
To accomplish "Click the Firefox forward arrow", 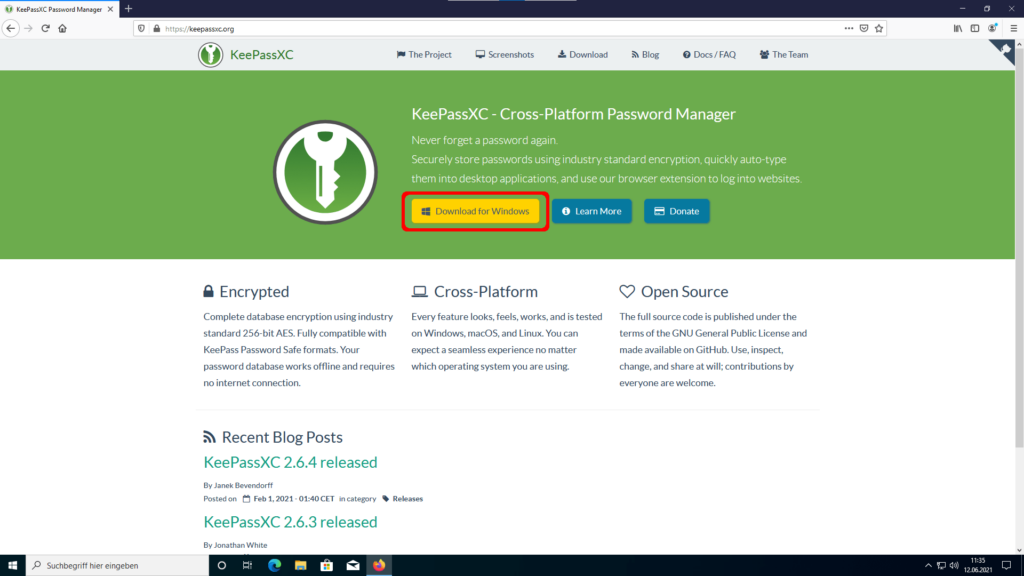I will (x=28, y=28).
